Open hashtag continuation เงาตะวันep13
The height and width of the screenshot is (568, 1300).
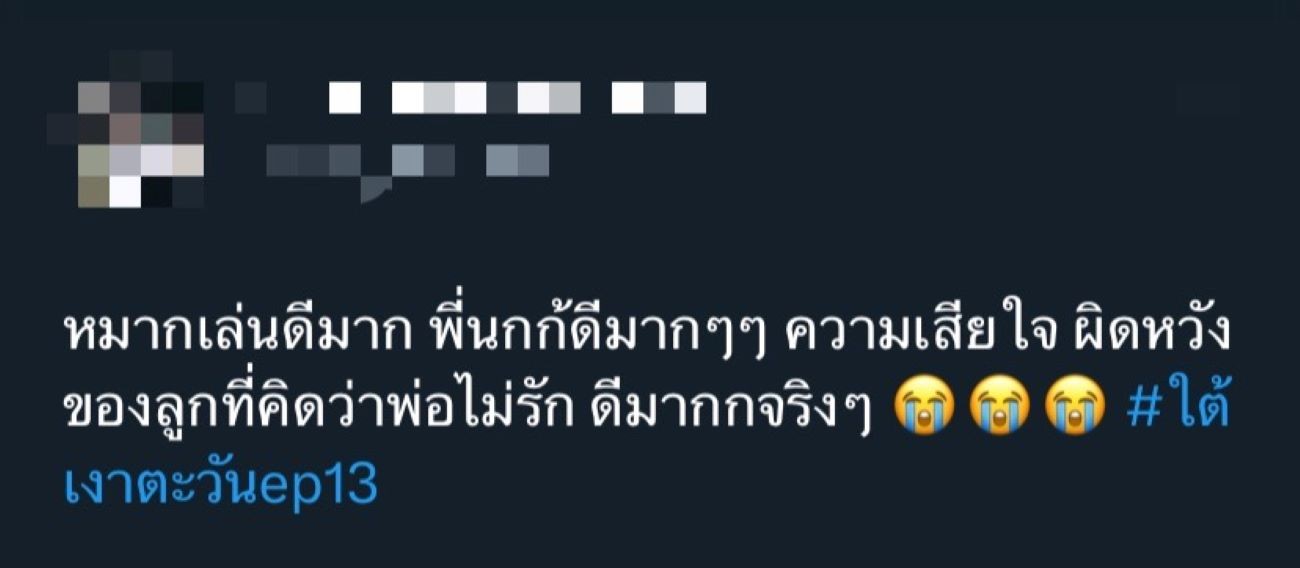coord(220,484)
